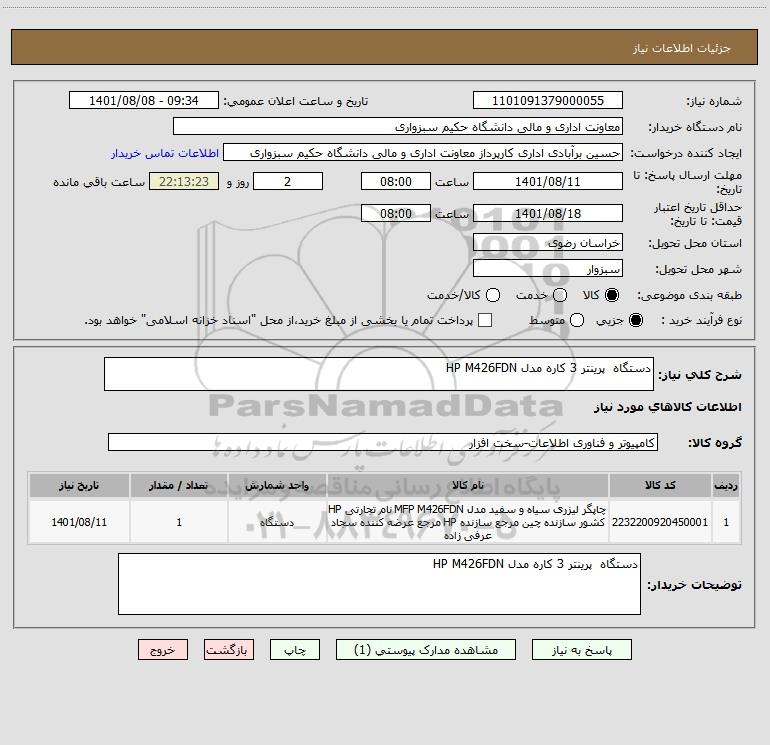Click the province field خراسان رضوی
Viewport: 770px width, 745px height.
coord(548,243)
